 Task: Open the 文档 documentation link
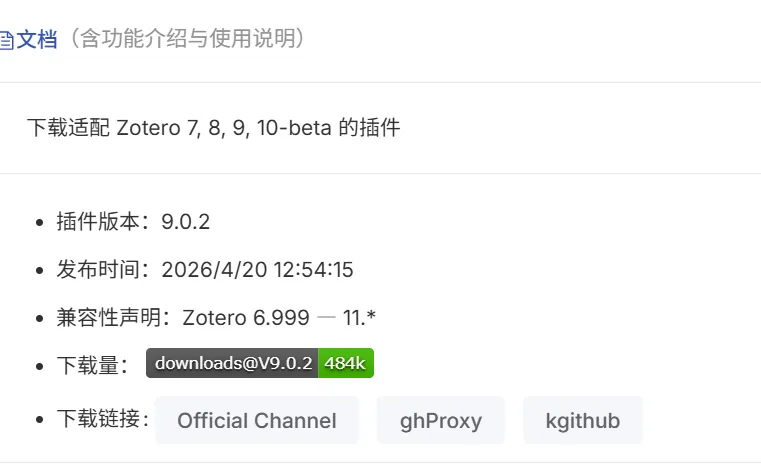pyautogui.click(x=36, y=39)
